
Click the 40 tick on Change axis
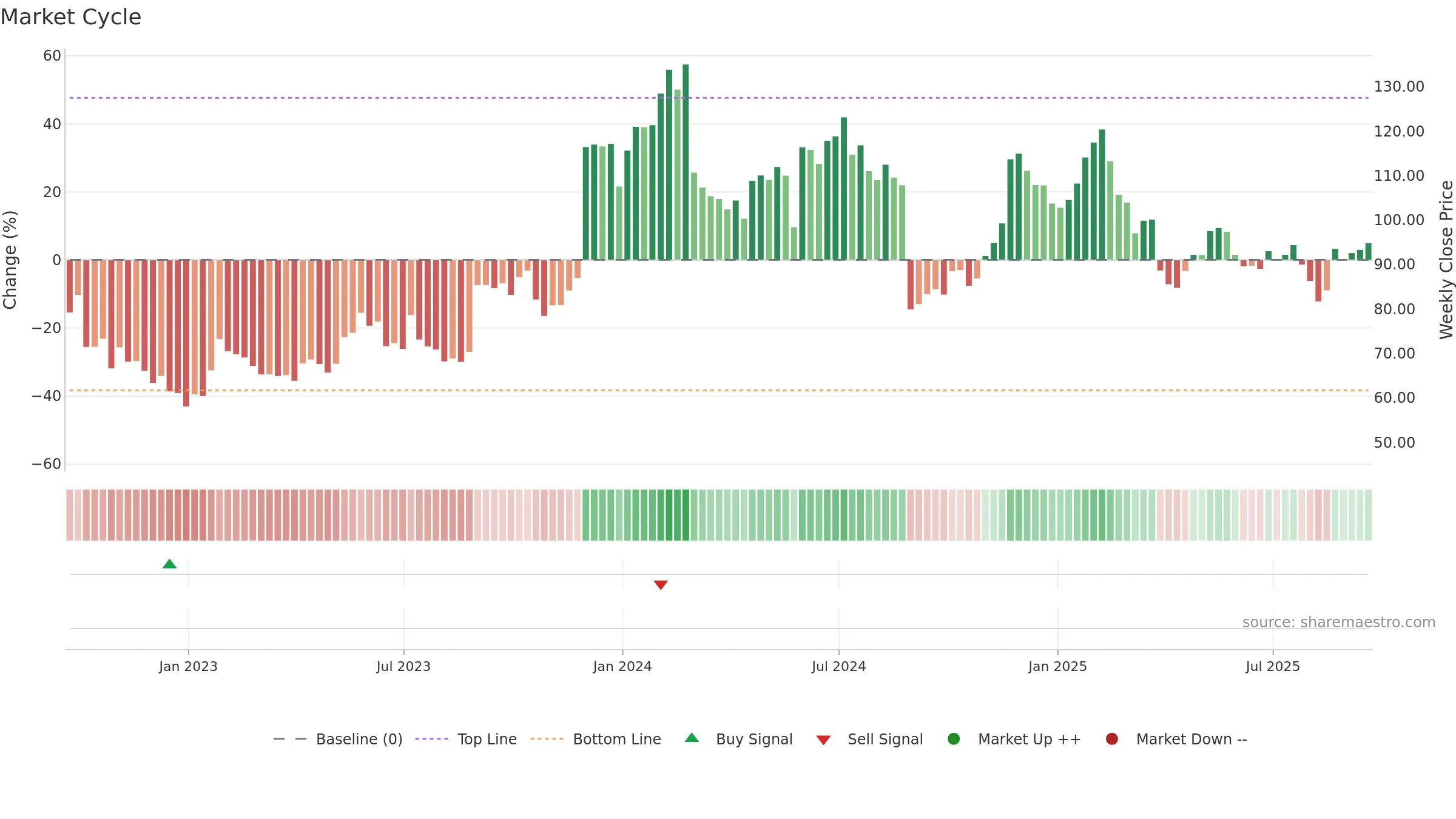[52, 124]
